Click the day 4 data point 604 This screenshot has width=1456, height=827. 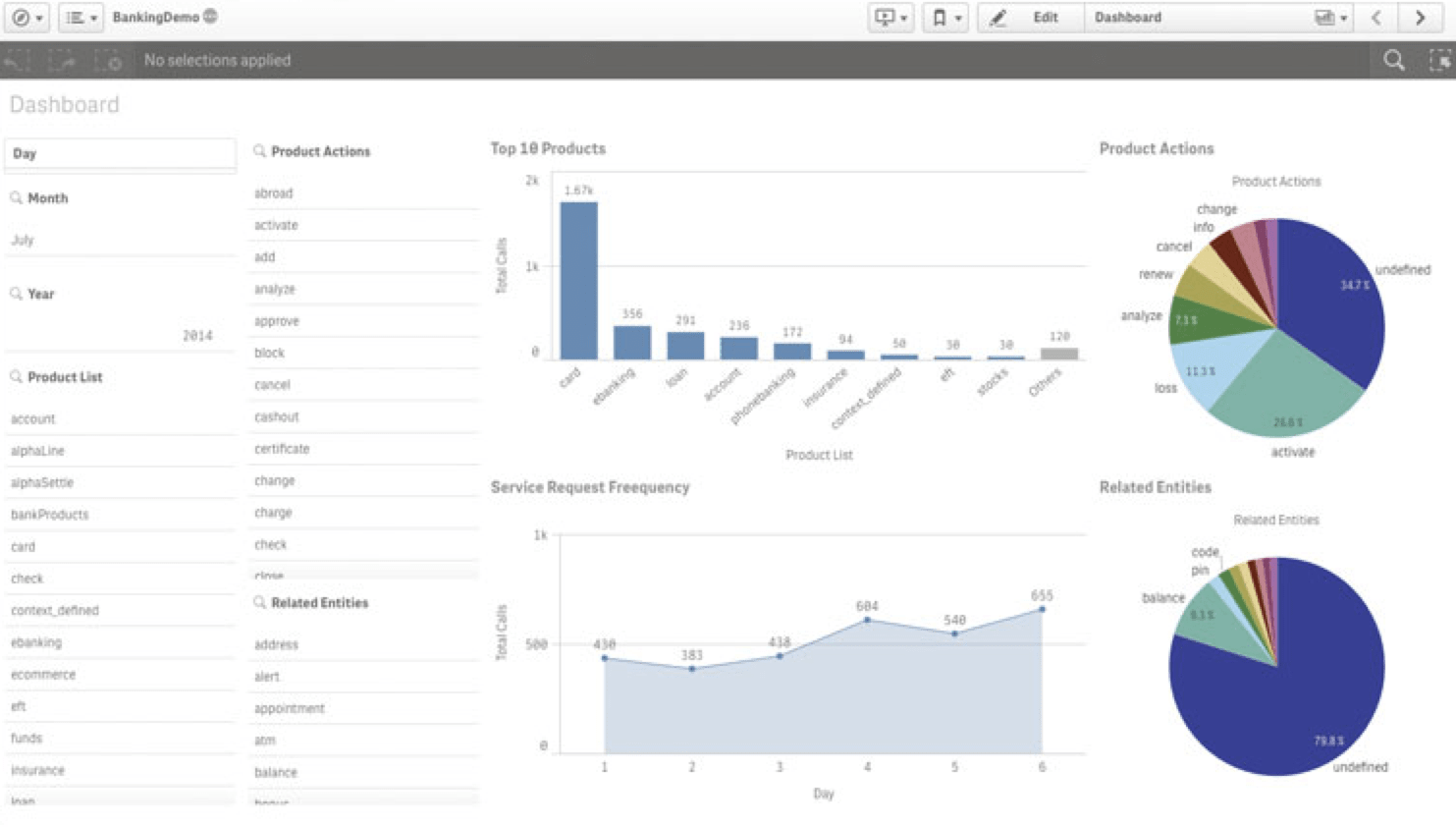(x=867, y=621)
